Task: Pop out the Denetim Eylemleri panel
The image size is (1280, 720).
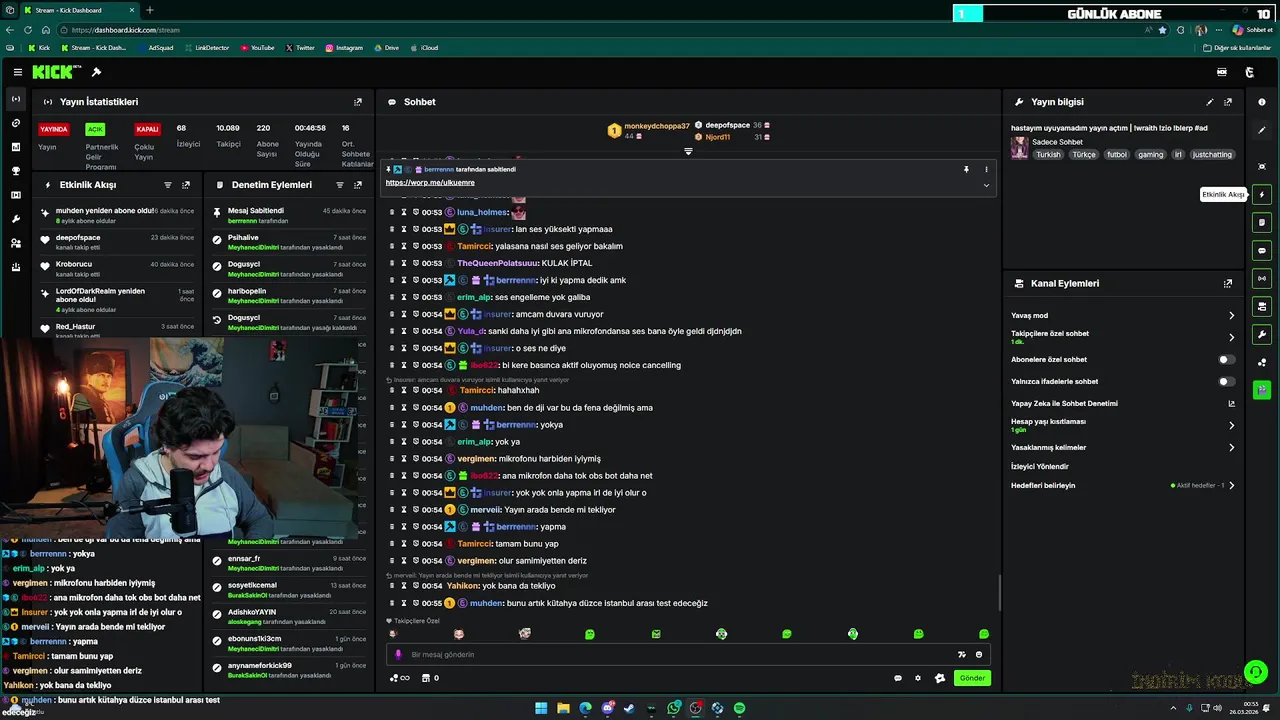Action: (358, 185)
